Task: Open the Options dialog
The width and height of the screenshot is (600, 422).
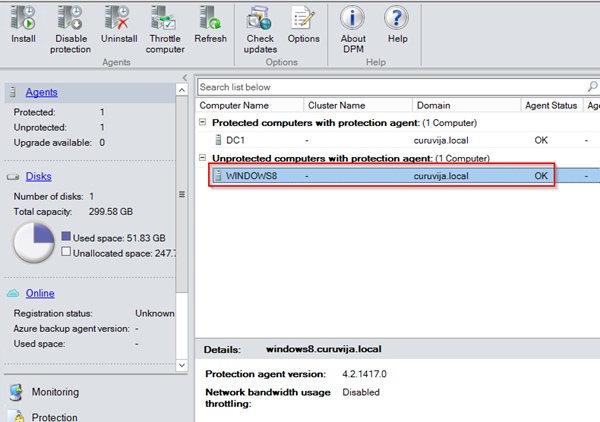Action: [303, 24]
